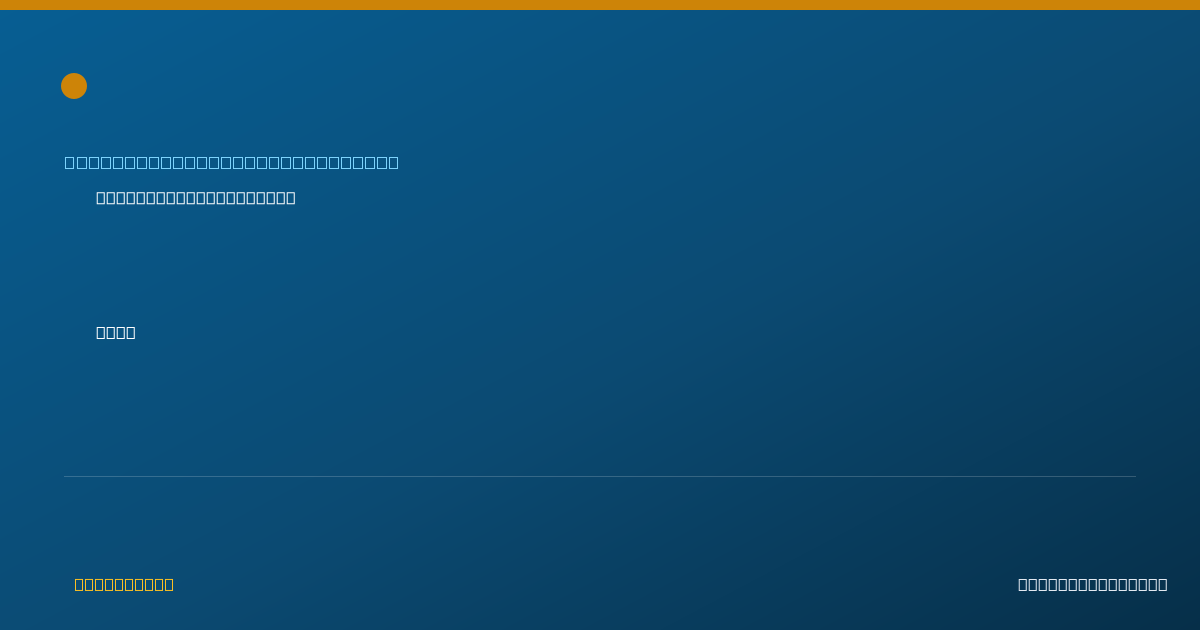The width and height of the screenshot is (1200, 630).
Task: Select the white subtitle line under the headline
Action: click(x=196, y=198)
